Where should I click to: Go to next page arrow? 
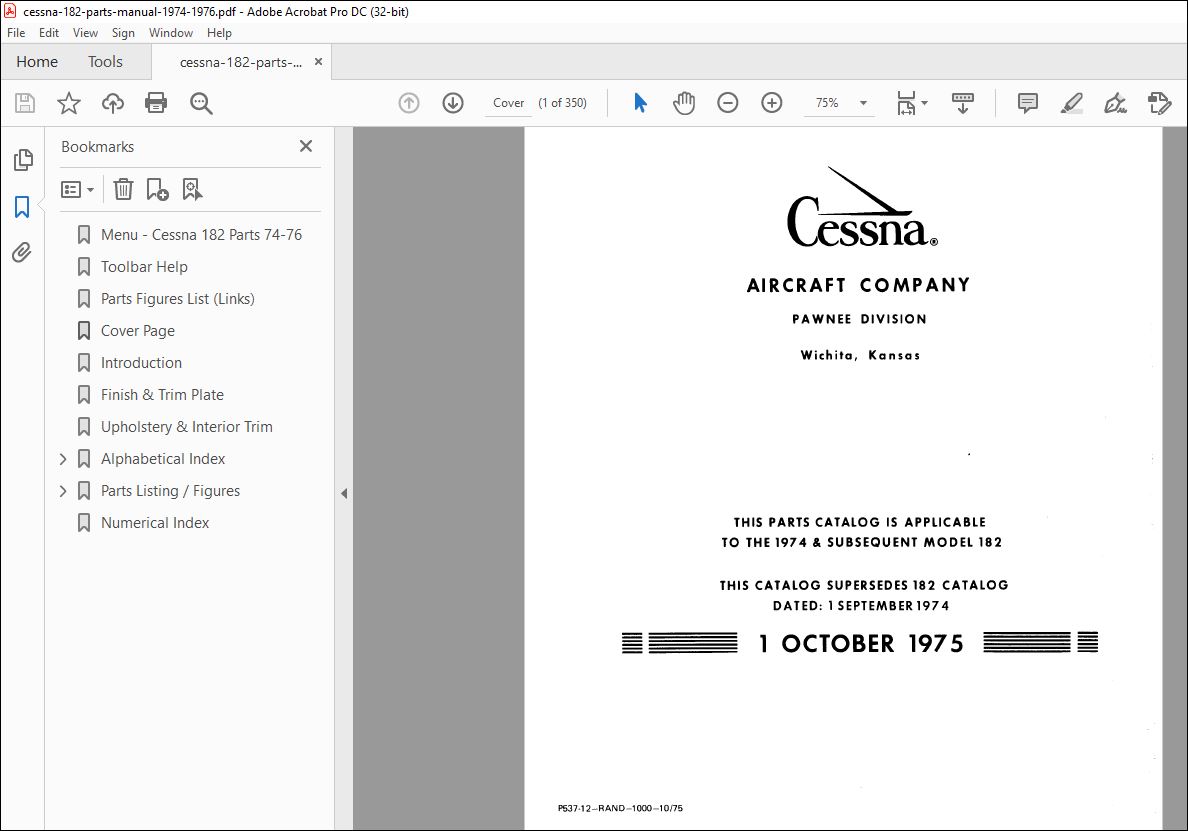click(x=453, y=103)
